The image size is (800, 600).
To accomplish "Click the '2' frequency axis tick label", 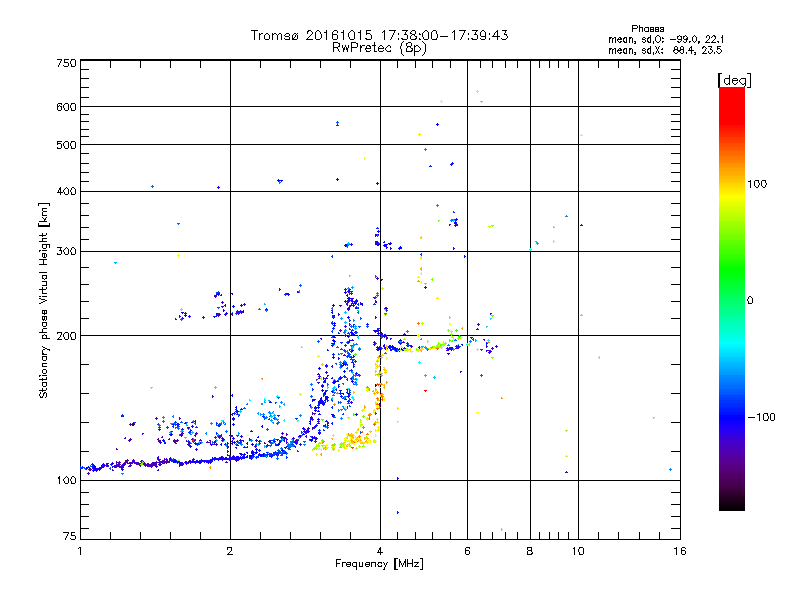I will coord(230,551).
